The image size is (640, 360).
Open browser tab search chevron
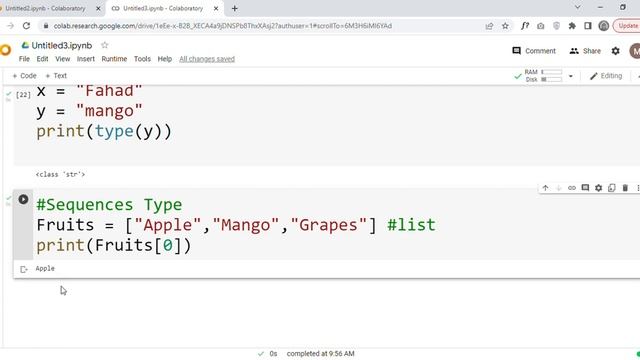coord(578,7)
